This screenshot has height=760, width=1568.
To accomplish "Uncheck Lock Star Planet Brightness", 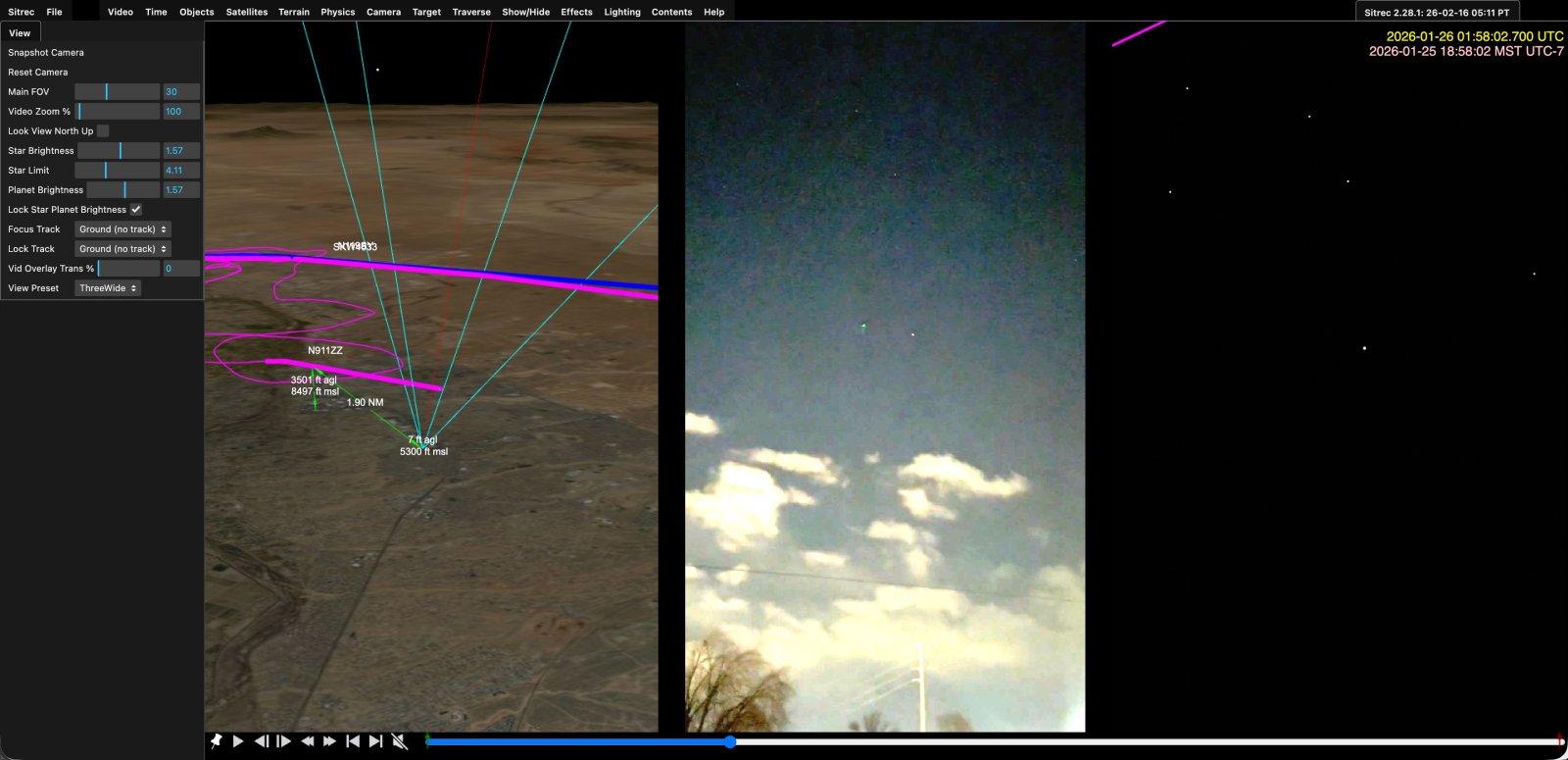I will click(x=136, y=210).
